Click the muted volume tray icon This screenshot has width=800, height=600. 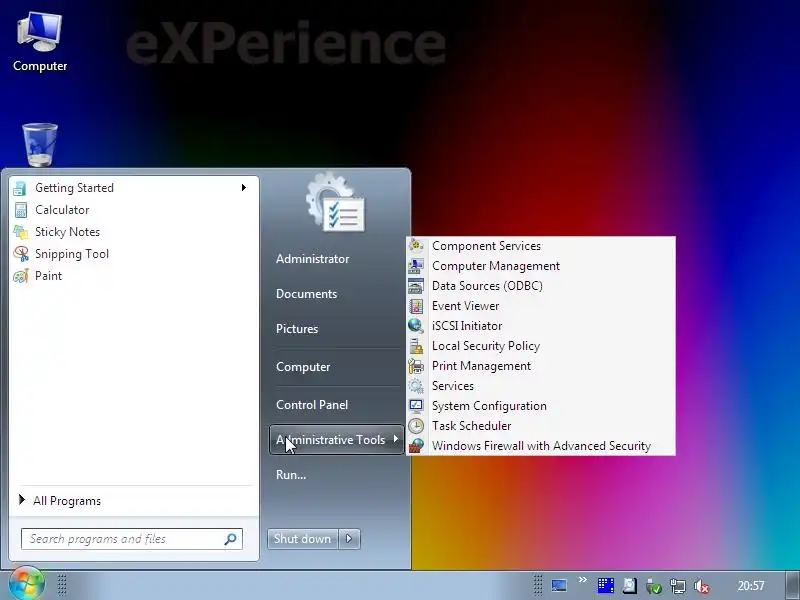(702, 586)
